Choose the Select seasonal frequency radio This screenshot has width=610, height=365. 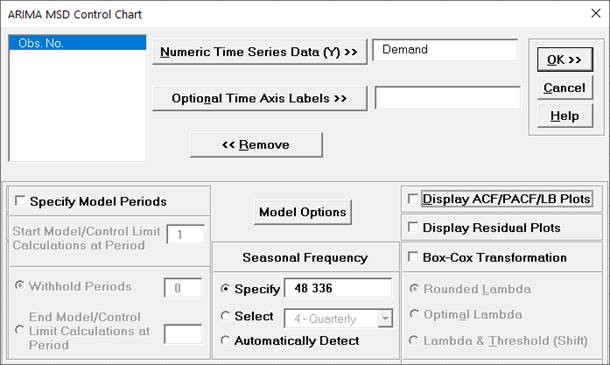pos(225,316)
